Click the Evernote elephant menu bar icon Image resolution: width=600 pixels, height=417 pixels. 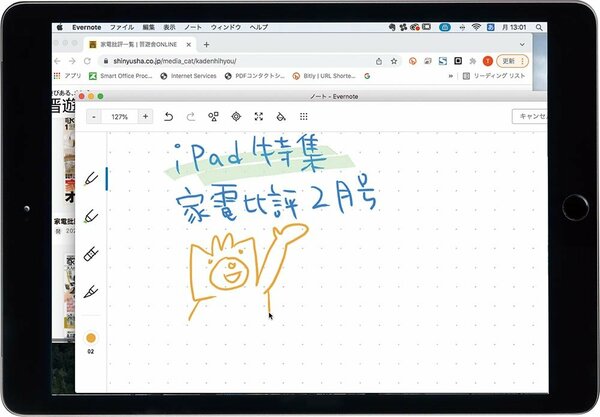tap(392, 27)
